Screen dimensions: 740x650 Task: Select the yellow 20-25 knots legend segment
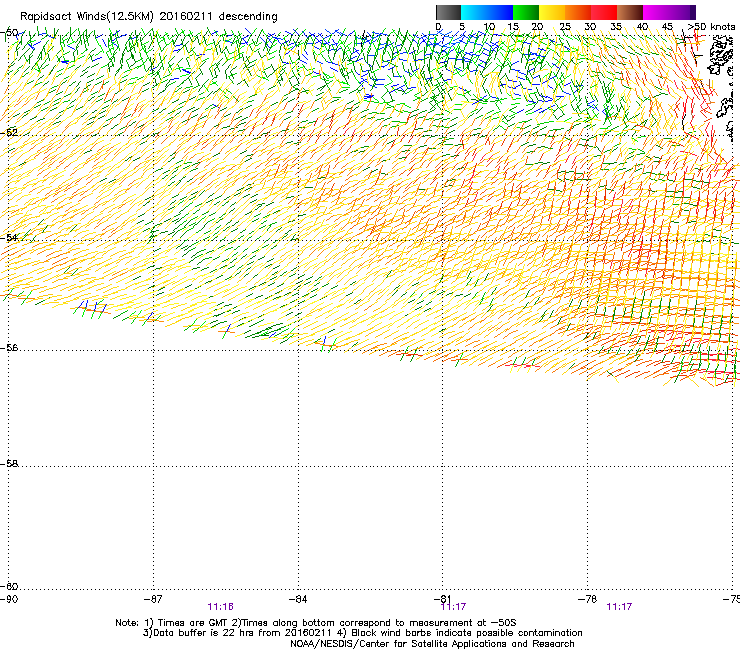(x=552, y=12)
